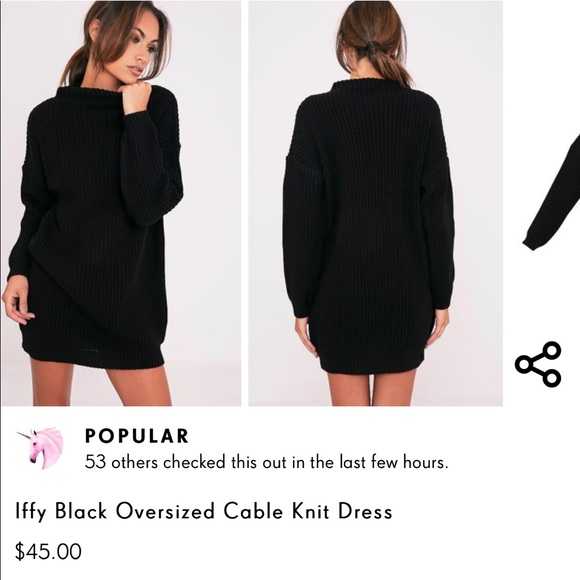Tap the sleeve cuff in the third image

pyautogui.click(x=533, y=242)
